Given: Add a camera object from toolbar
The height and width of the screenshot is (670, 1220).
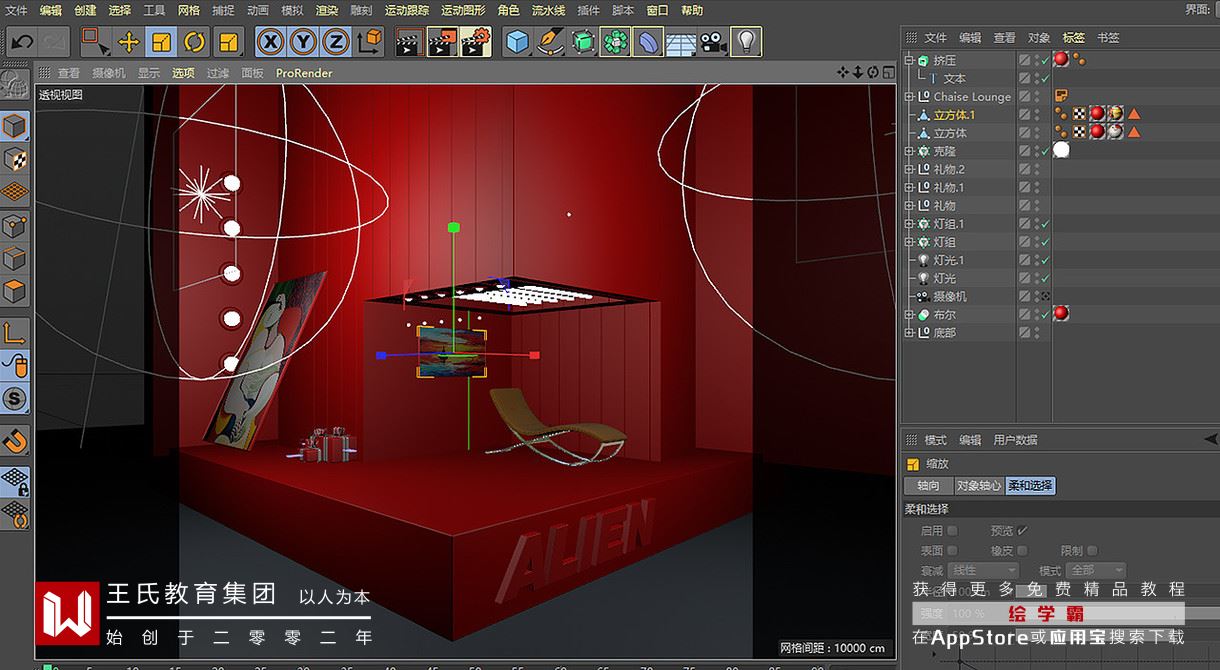Looking at the screenshot, I should coord(713,42).
